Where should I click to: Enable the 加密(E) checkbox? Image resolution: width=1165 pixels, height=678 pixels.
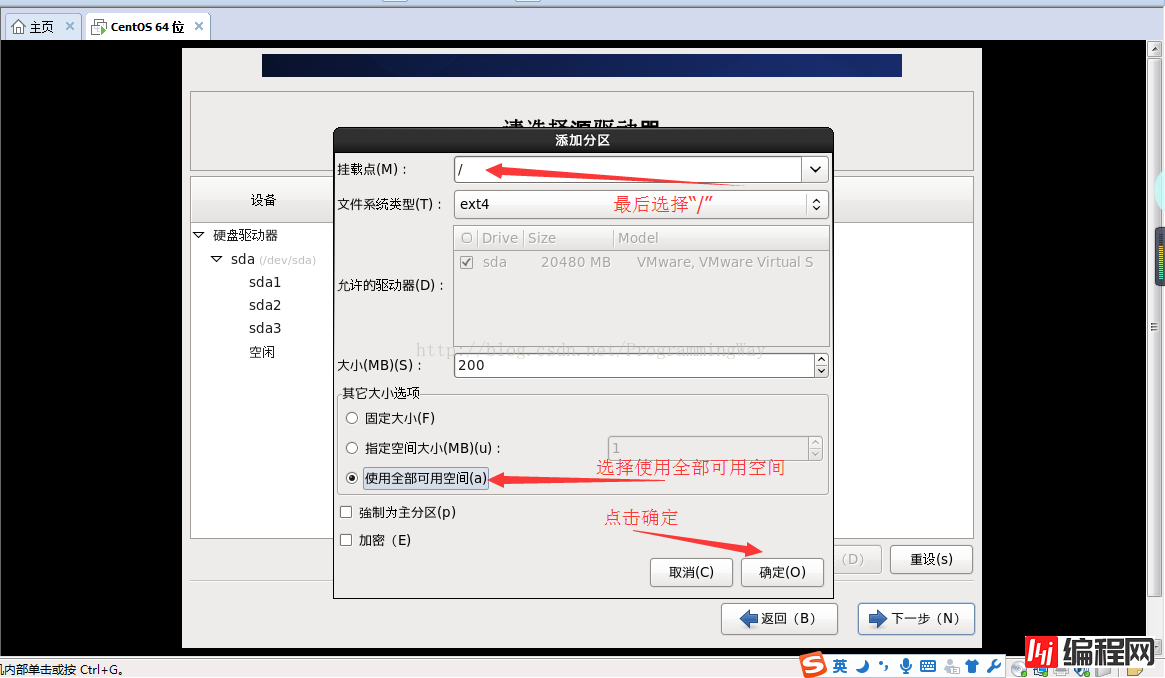coord(346,540)
